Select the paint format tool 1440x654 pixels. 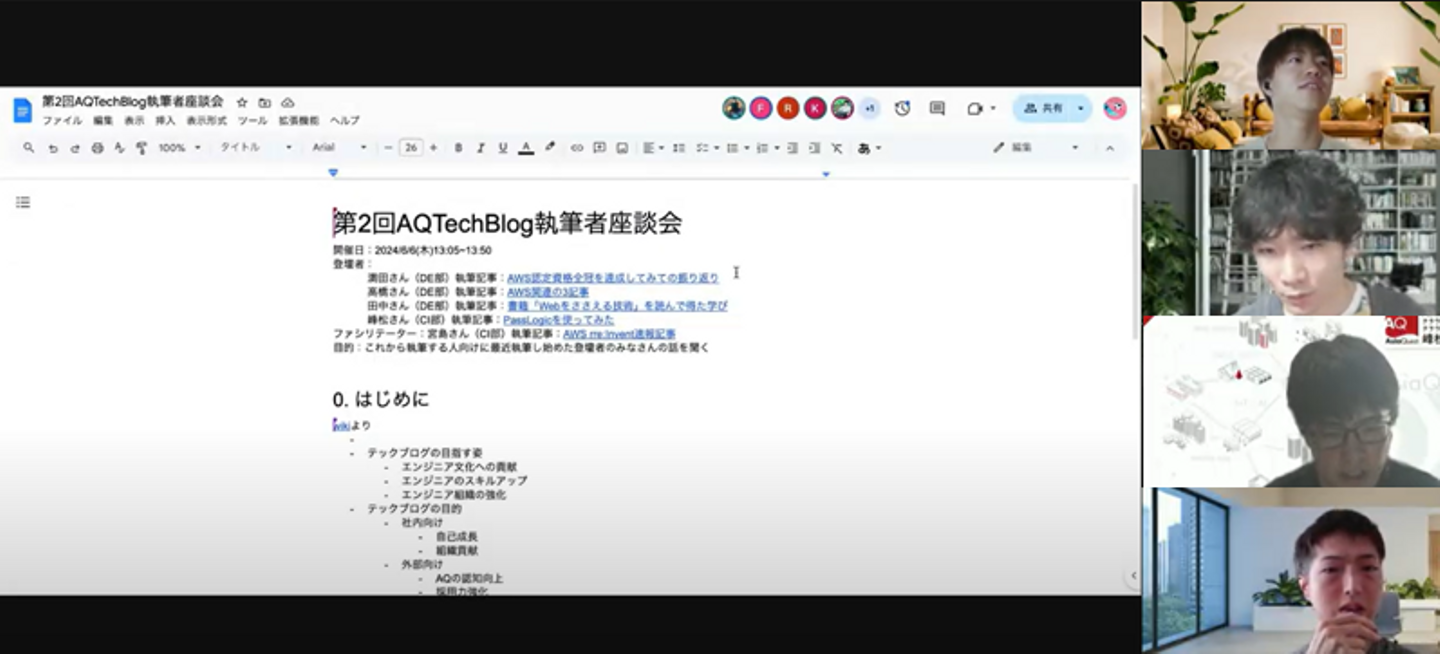click(141, 148)
